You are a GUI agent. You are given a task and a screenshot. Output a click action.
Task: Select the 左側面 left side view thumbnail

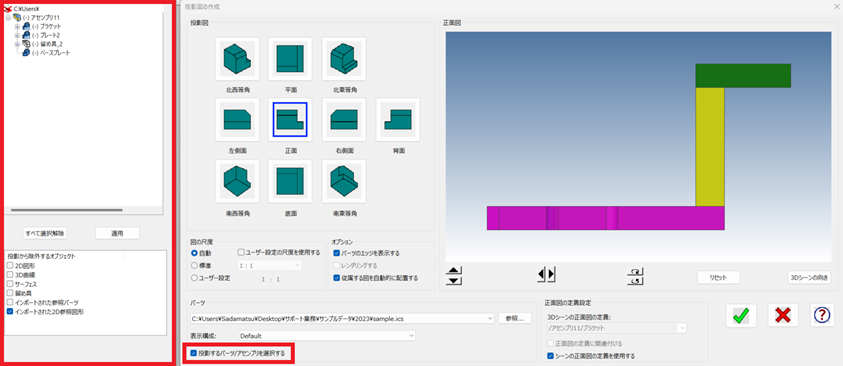(x=237, y=119)
